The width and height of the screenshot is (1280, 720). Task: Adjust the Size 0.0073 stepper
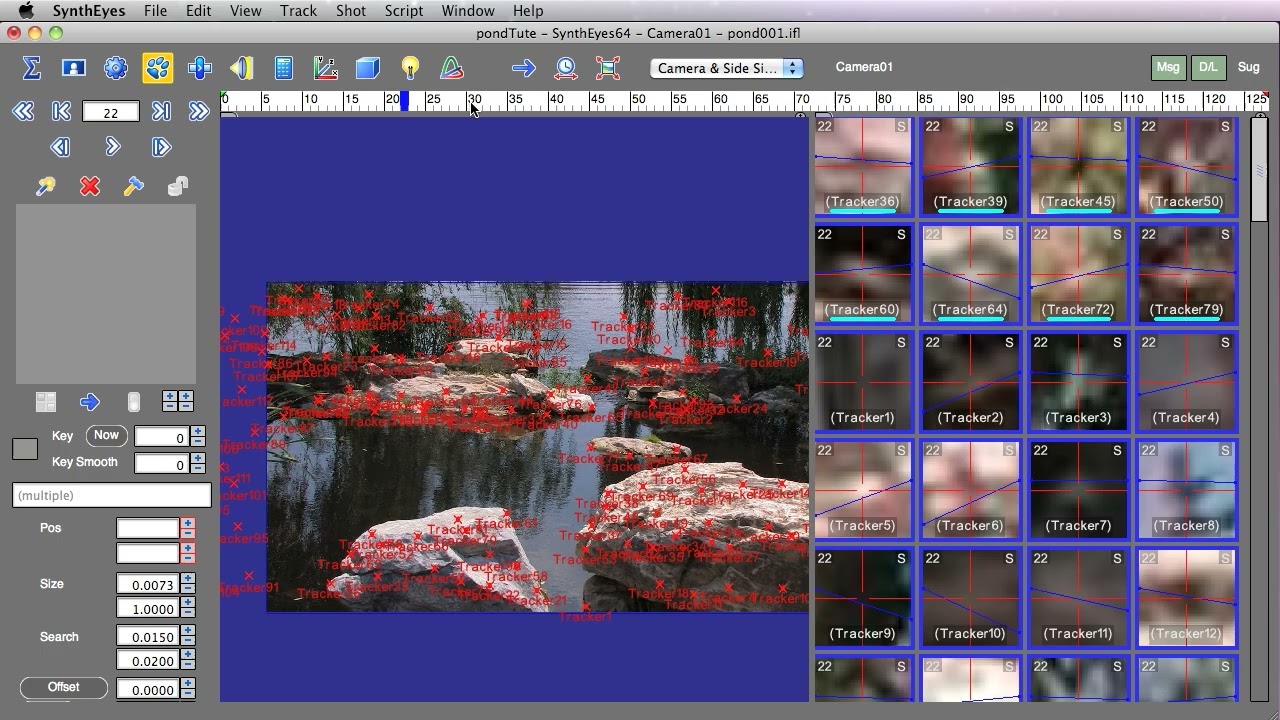coord(188,585)
